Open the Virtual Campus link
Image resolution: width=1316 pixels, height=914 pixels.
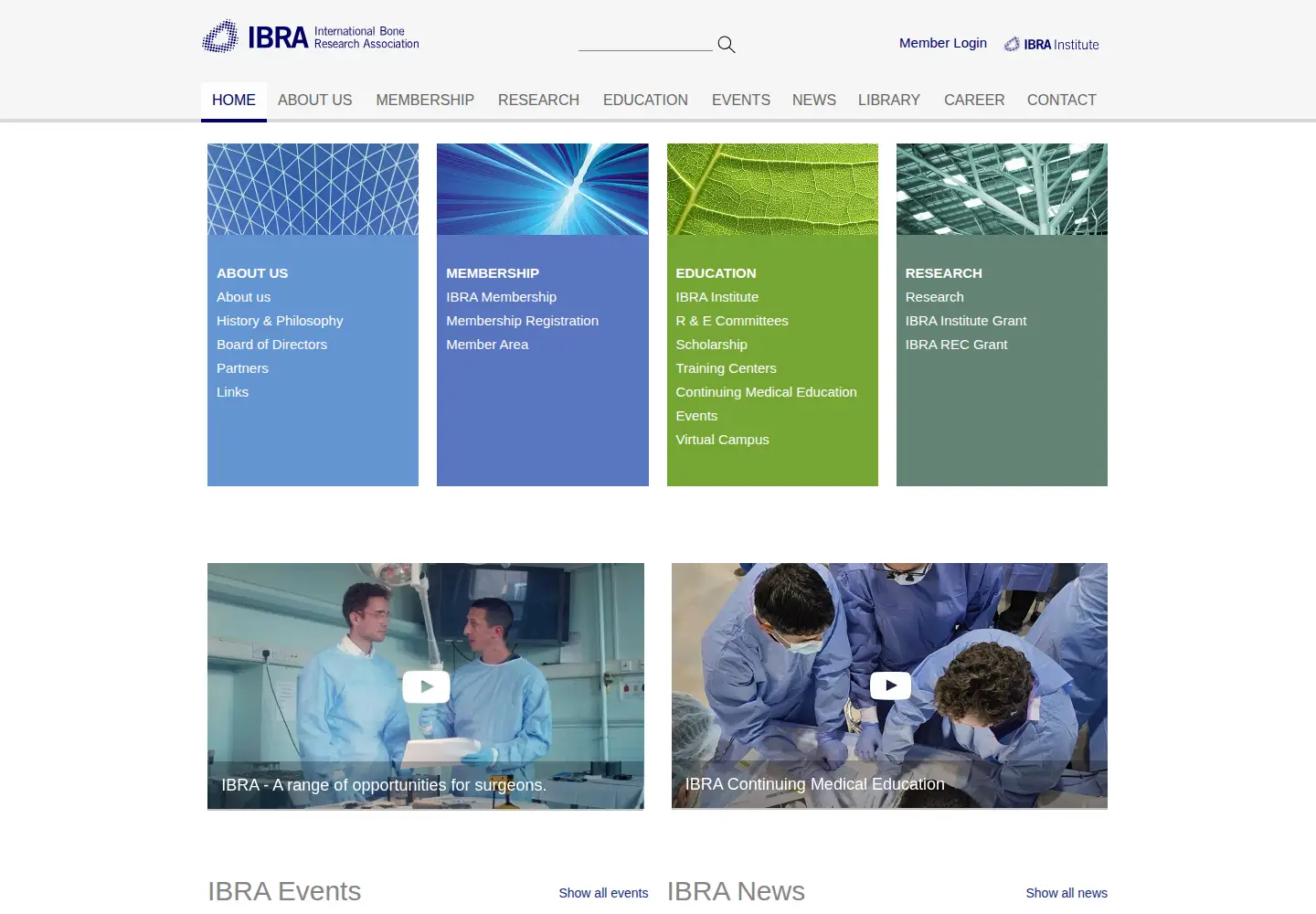722,440
